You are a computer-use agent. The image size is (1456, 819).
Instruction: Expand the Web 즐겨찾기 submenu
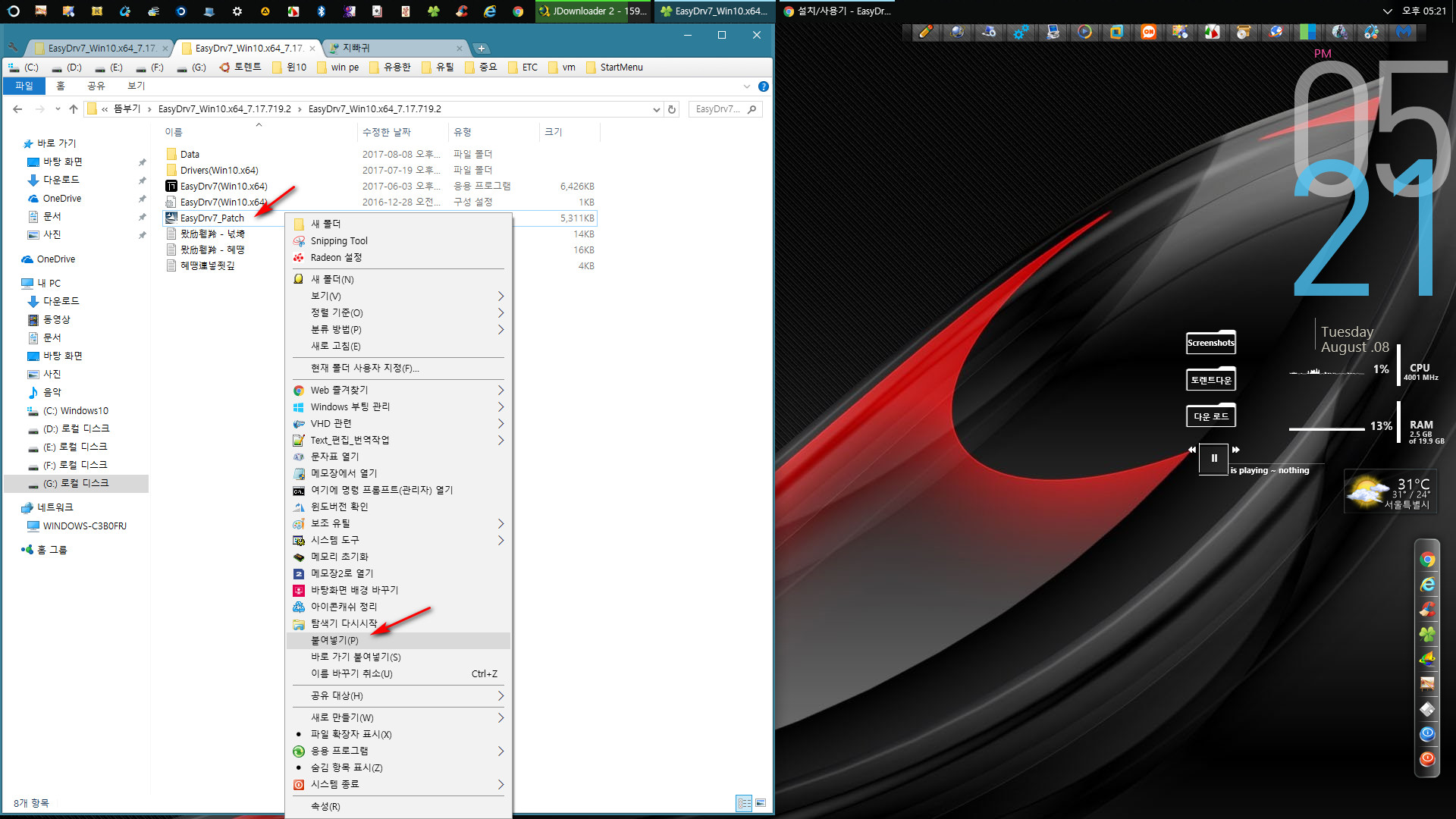tap(398, 390)
